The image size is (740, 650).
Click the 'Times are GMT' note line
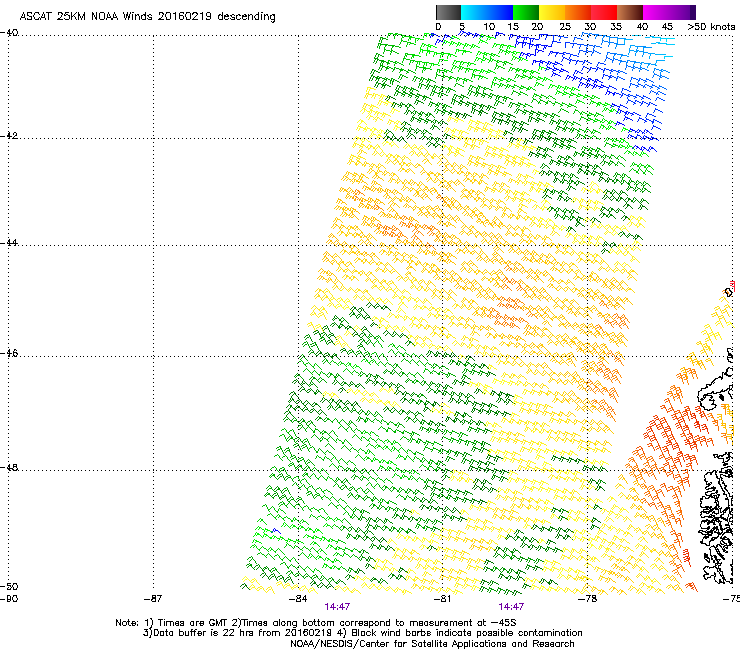tap(316, 623)
